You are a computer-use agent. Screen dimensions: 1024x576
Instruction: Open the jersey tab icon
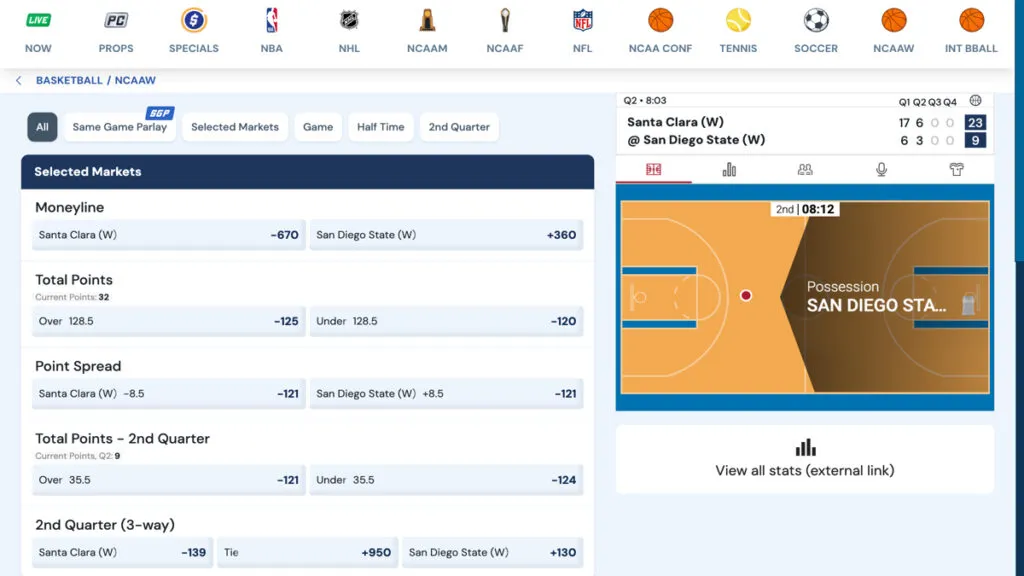click(x=956, y=170)
